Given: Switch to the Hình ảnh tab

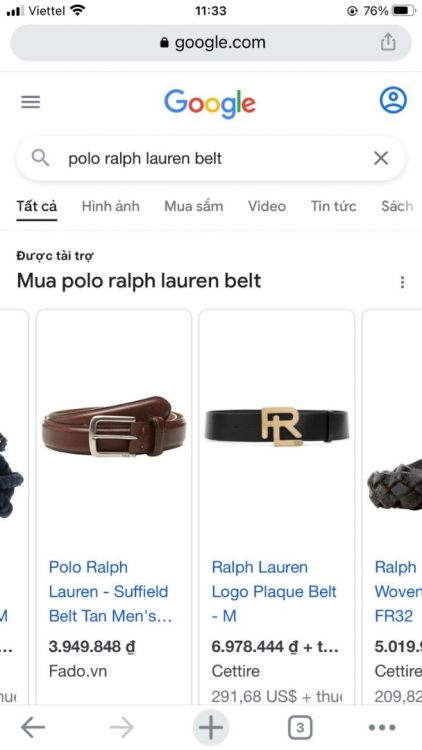Looking at the screenshot, I should [111, 206].
